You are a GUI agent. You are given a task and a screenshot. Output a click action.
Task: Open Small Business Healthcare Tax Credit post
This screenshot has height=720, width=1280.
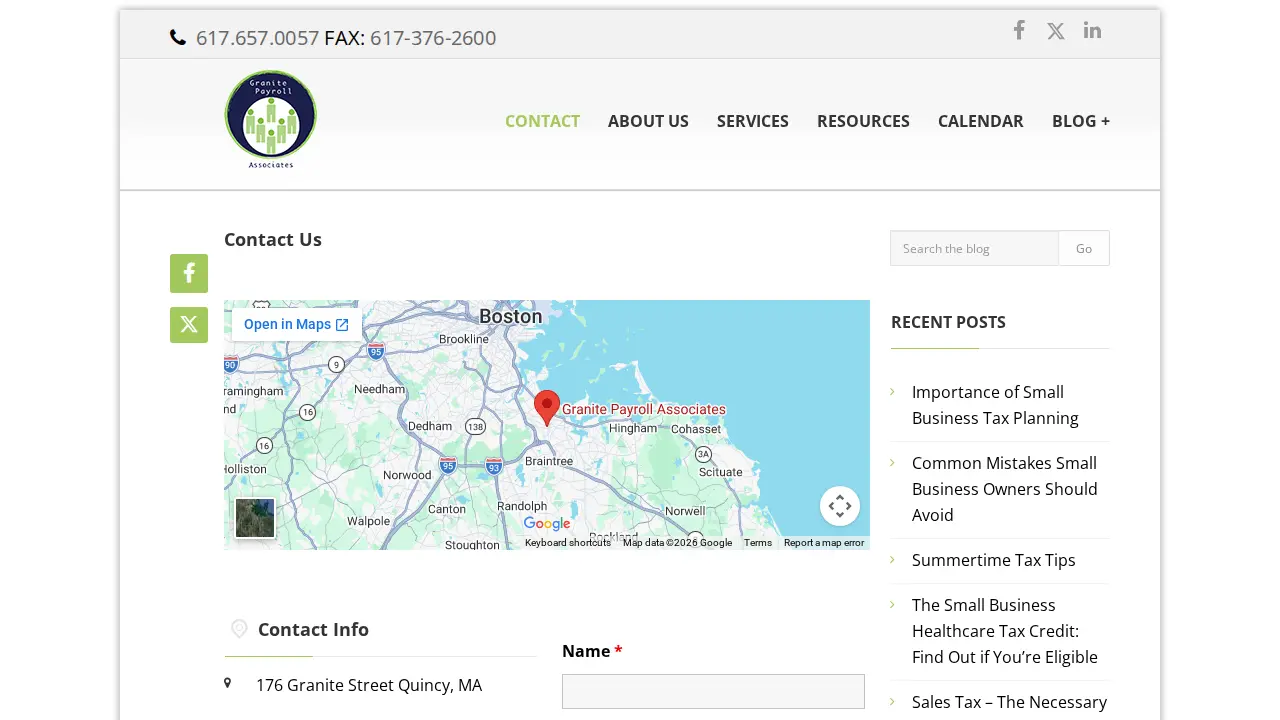tap(1005, 631)
